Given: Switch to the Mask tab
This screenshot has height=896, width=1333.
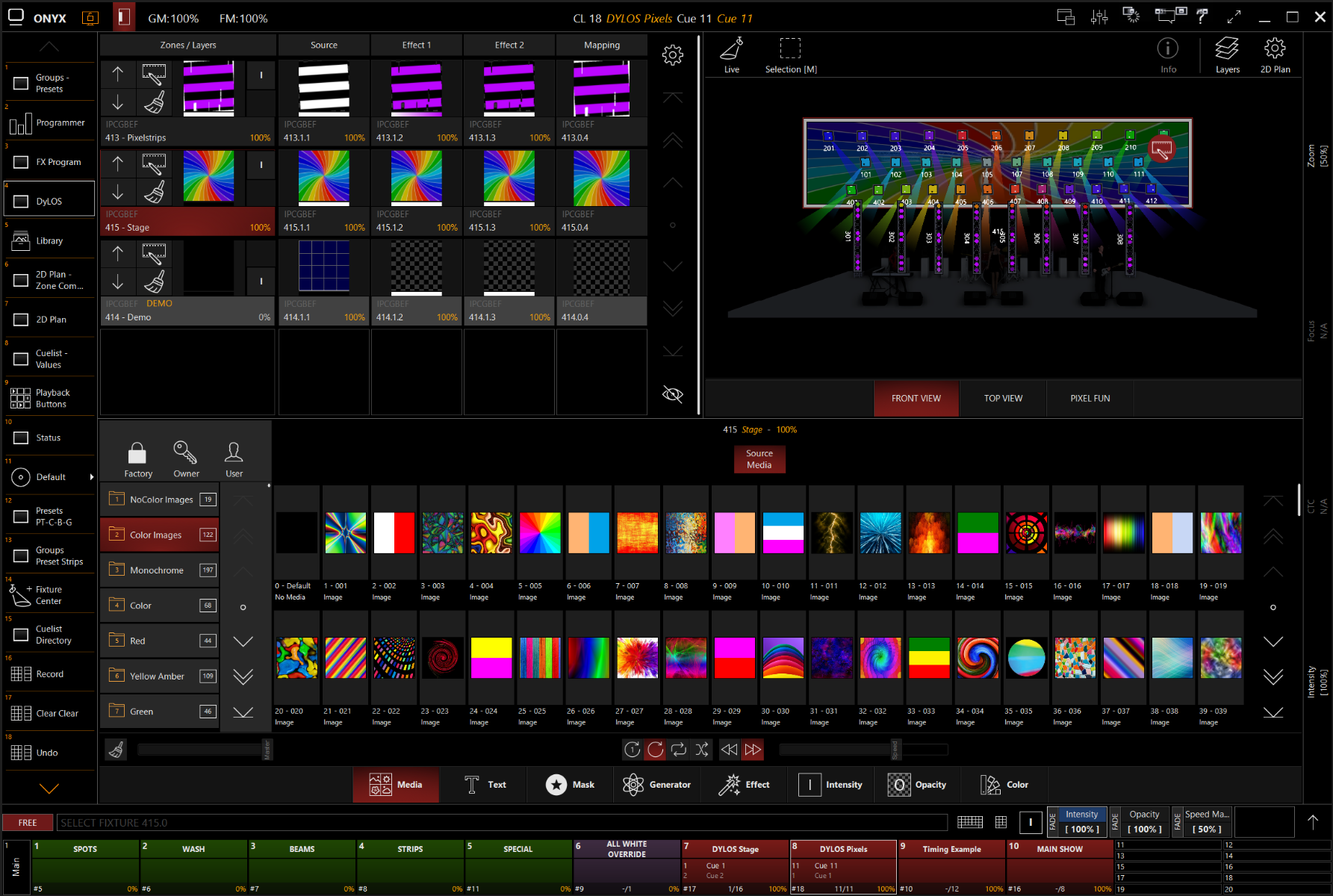Looking at the screenshot, I should [x=571, y=785].
